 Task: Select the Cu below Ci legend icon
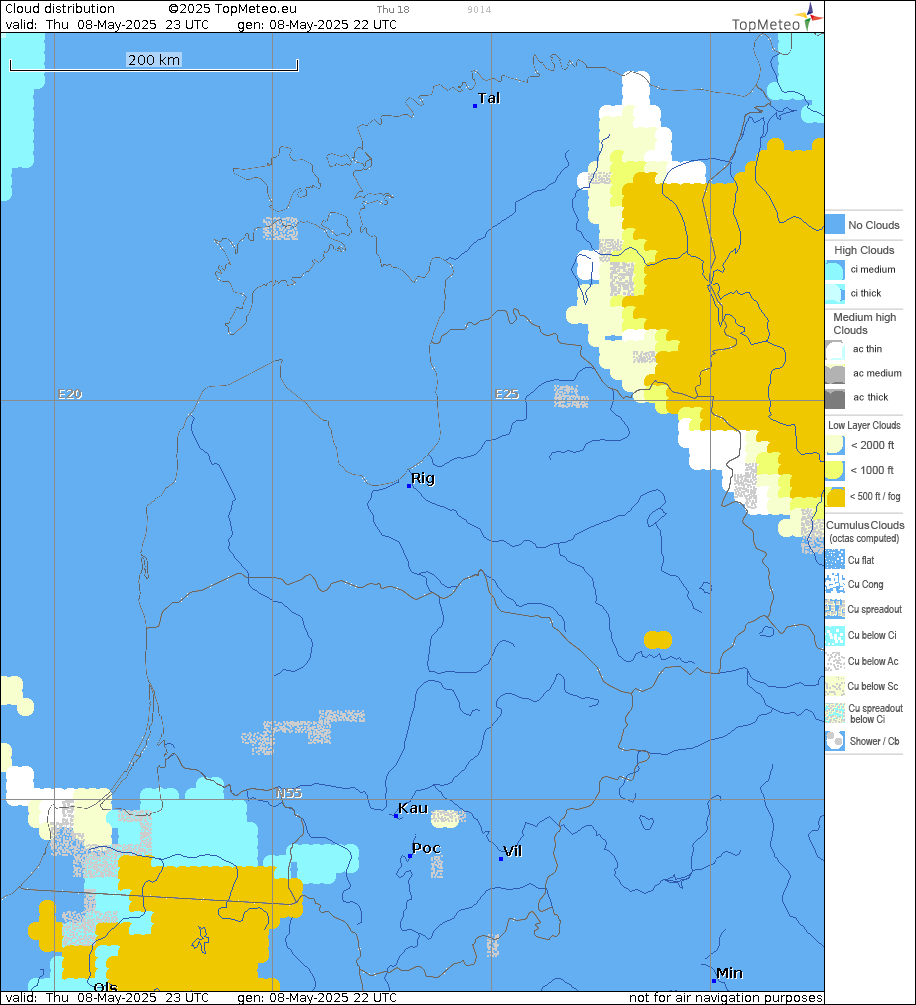point(835,635)
